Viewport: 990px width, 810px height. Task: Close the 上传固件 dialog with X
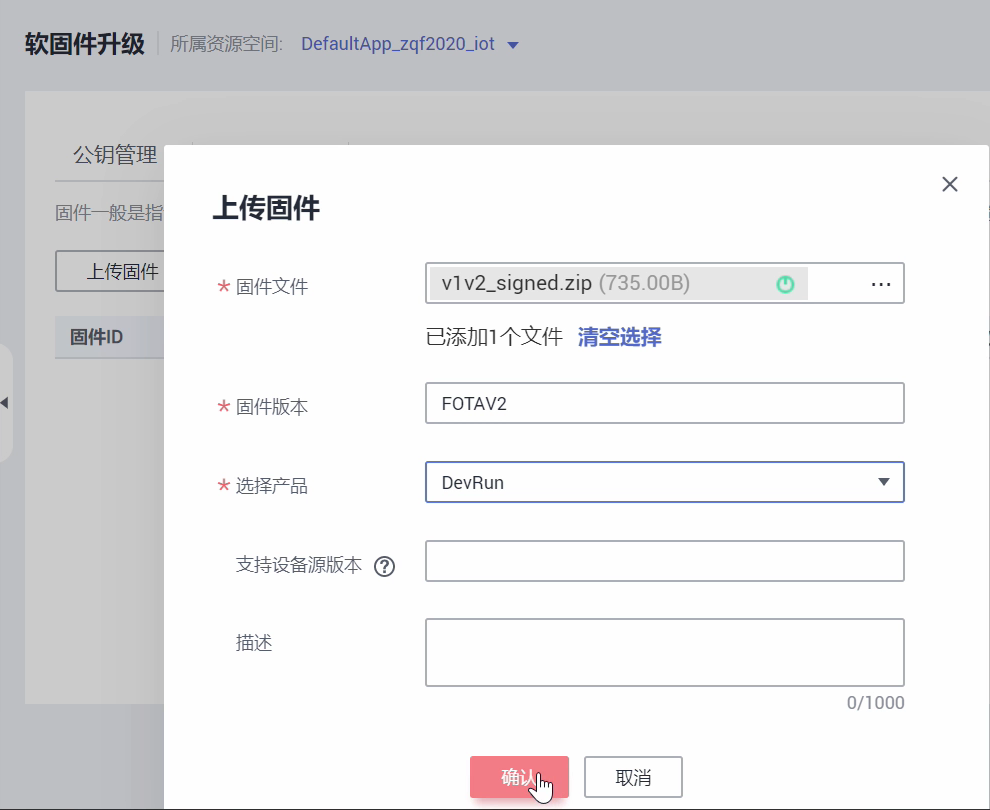(x=950, y=184)
